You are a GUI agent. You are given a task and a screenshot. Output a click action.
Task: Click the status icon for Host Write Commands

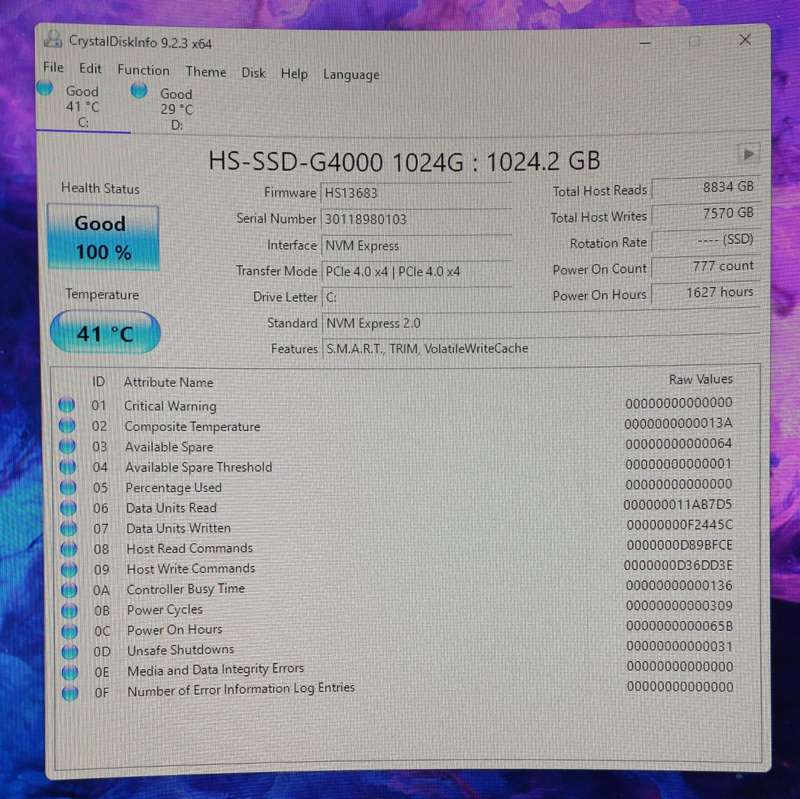pyautogui.click(x=69, y=569)
